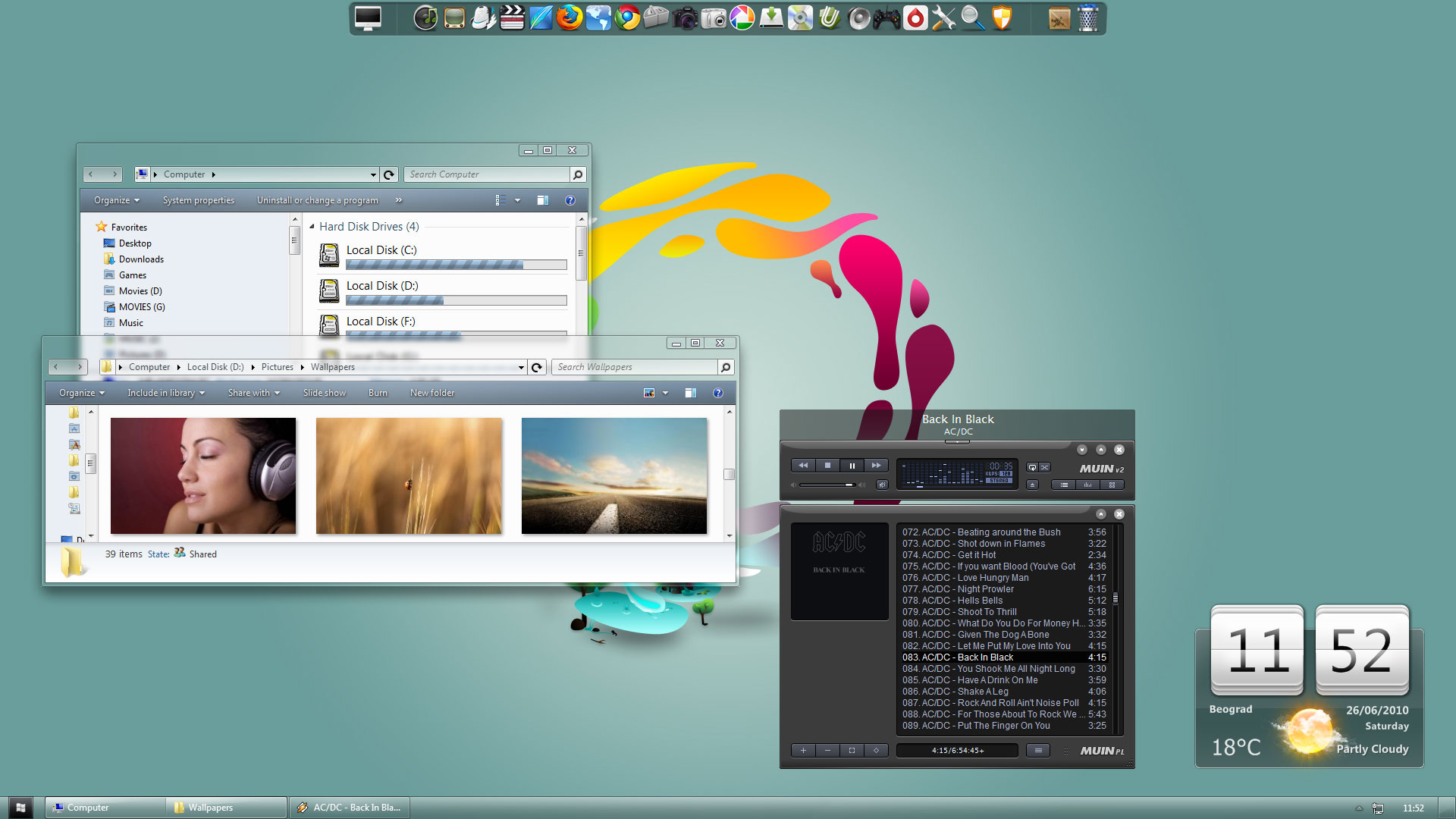This screenshot has height=819, width=1456.
Task: Open the speaker dock icon
Action: pos(858,17)
